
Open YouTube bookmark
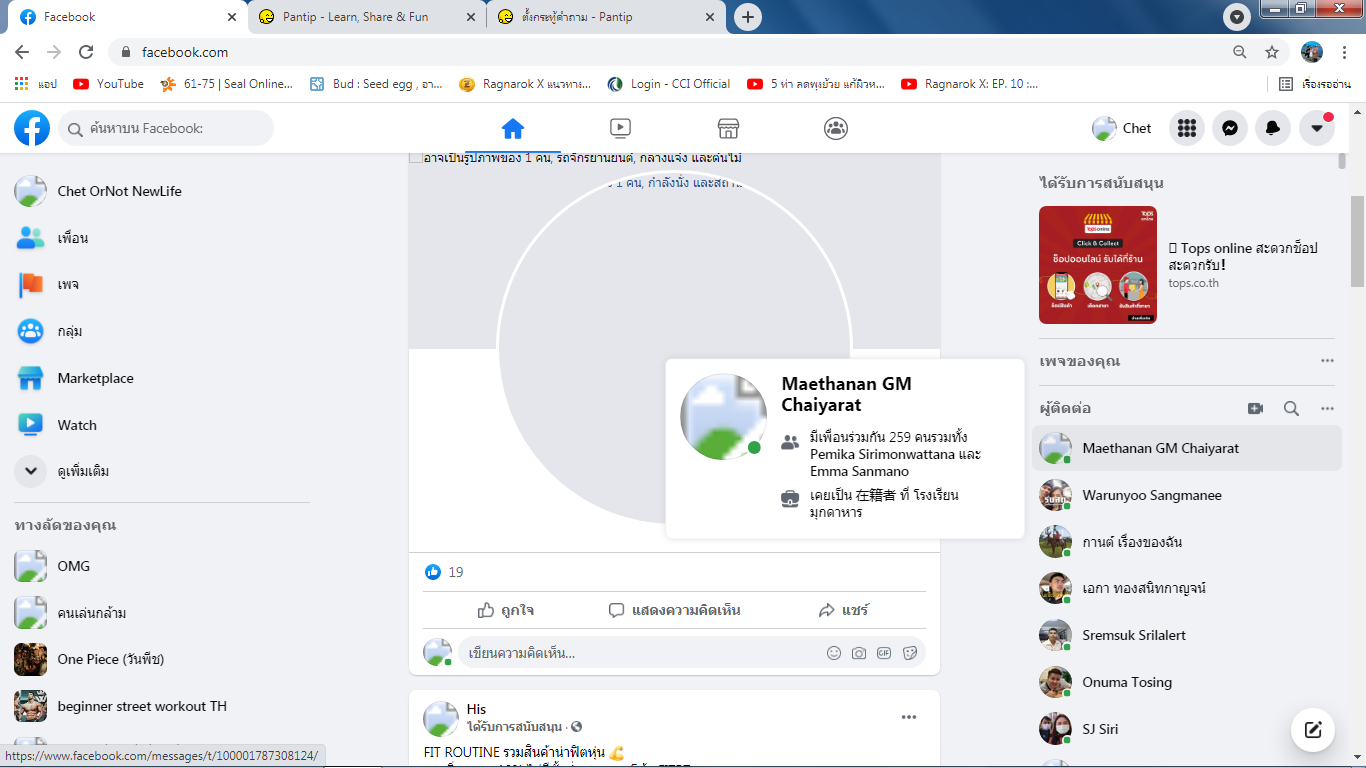(109, 84)
